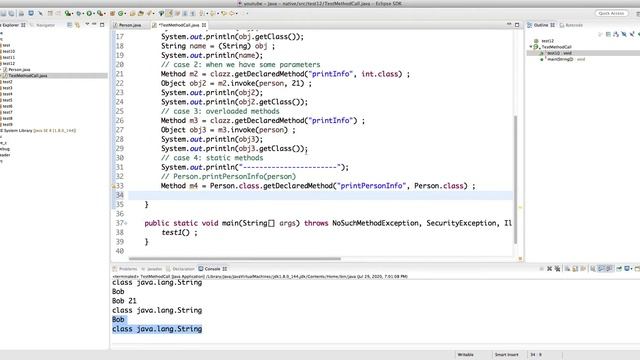The width and height of the screenshot is (640, 360).
Task: Toggle Show Console on Standard Out
Action: point(600,269)
